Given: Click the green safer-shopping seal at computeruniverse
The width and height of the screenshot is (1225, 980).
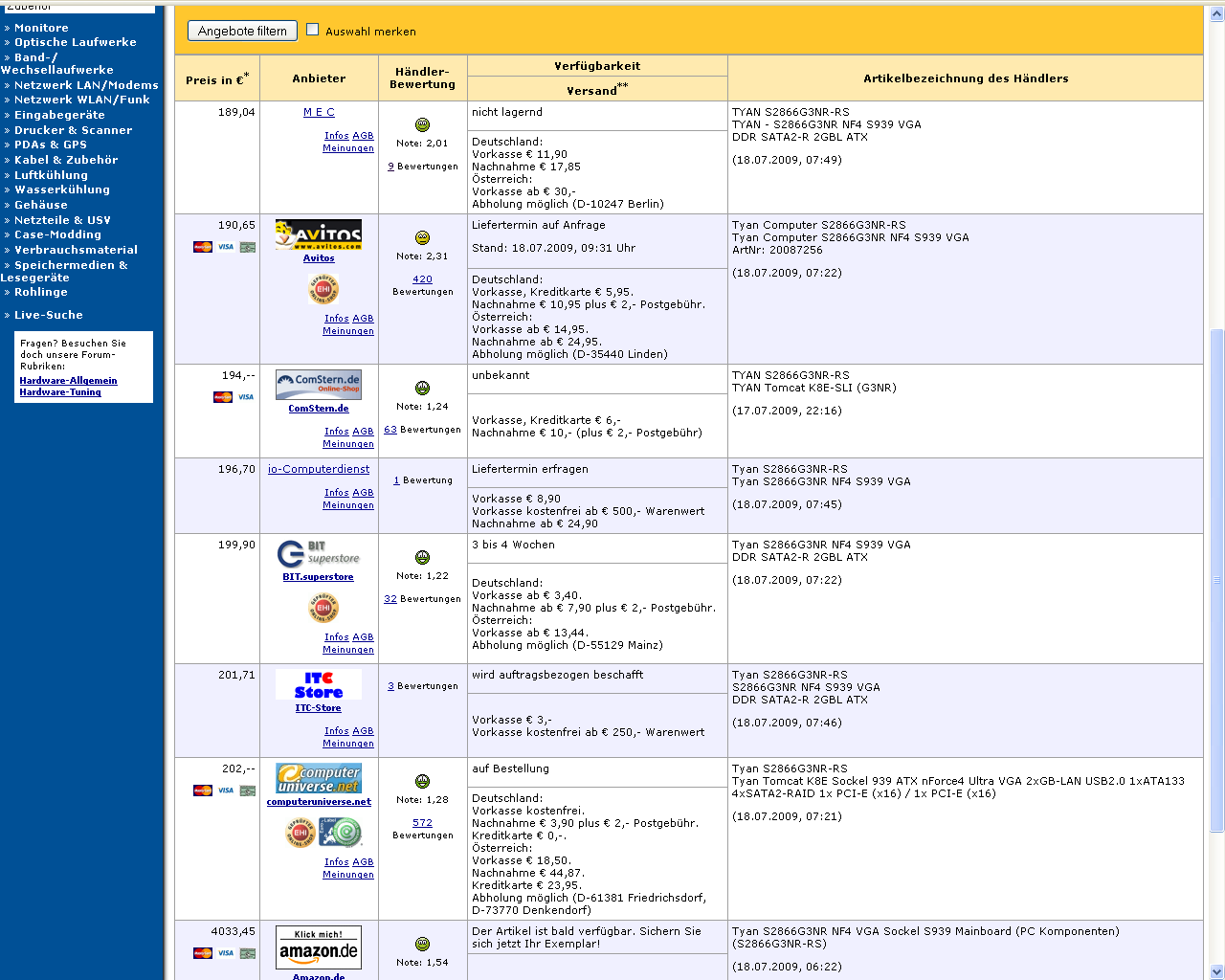Looking at the screenshot, I should pyautogui.click(x=341, y=833).
